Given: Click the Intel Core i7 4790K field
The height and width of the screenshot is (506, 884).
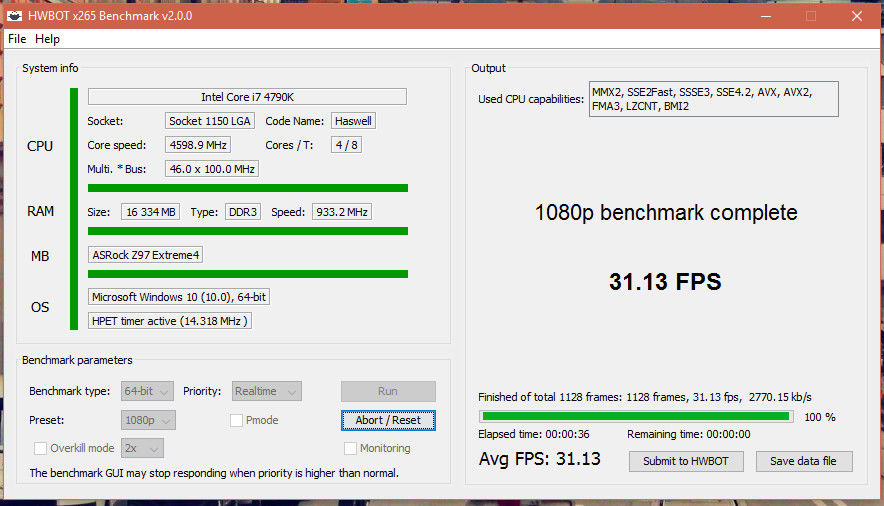Looking at the screenshot, I should (x=247, y=96).
